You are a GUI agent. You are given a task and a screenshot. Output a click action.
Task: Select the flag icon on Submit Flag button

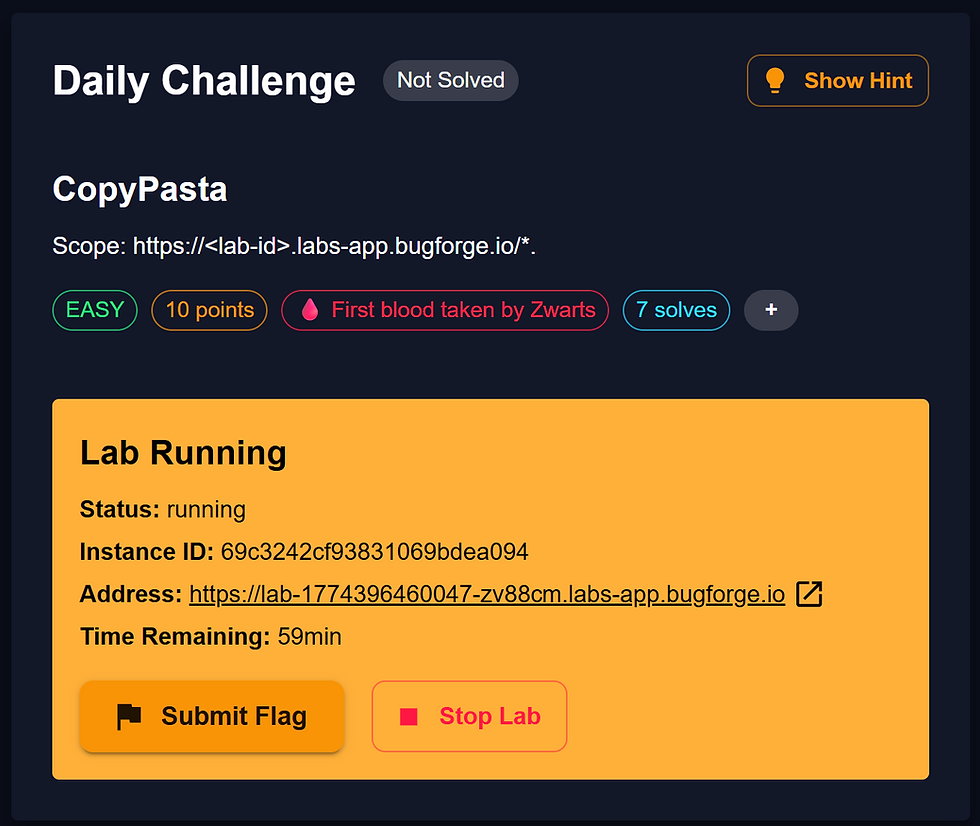(130, 716)
